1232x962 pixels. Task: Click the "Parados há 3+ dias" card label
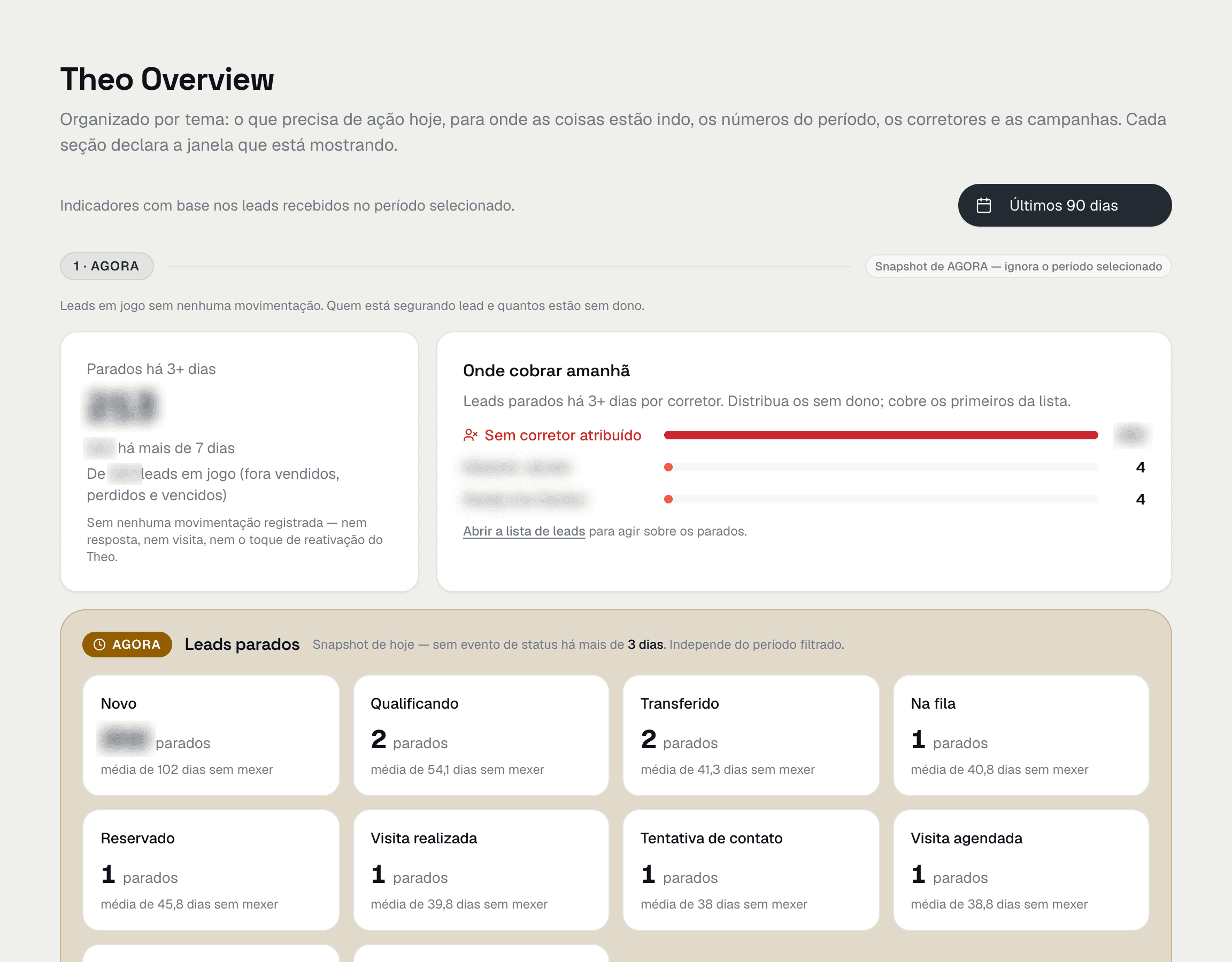[151, 369]
